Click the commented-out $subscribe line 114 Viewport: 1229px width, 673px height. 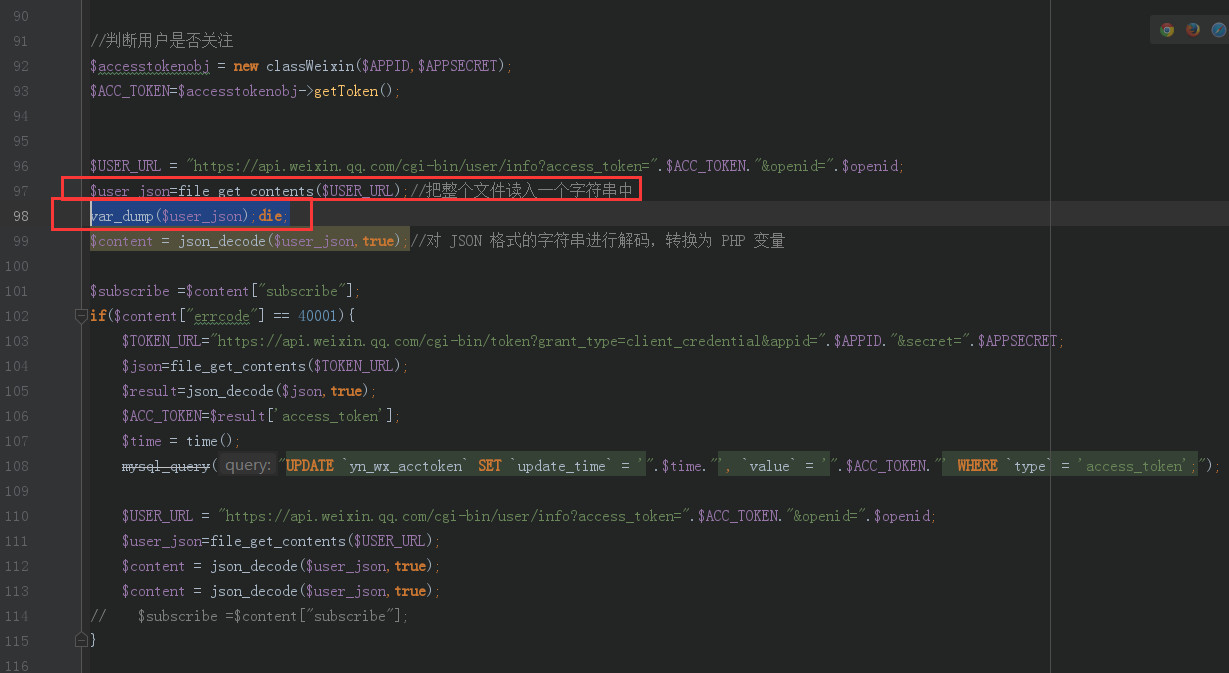click(249, 616)
